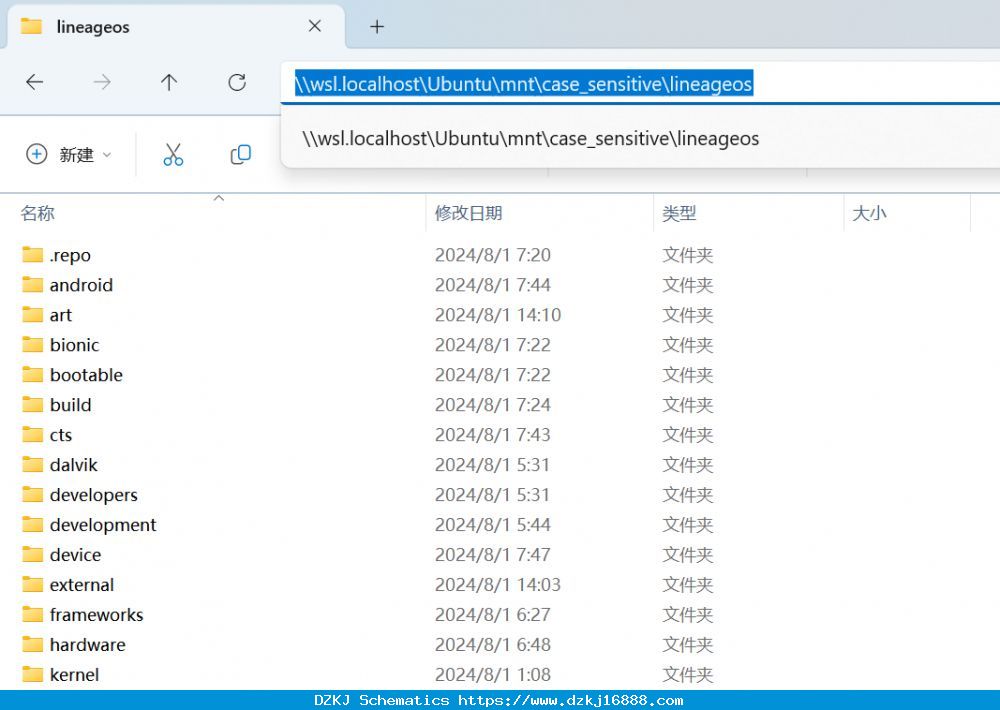This screenshot has height=710, width=1000.
Task: Click the date '2024/8/1 7:43' of cts
Action: 492,434
